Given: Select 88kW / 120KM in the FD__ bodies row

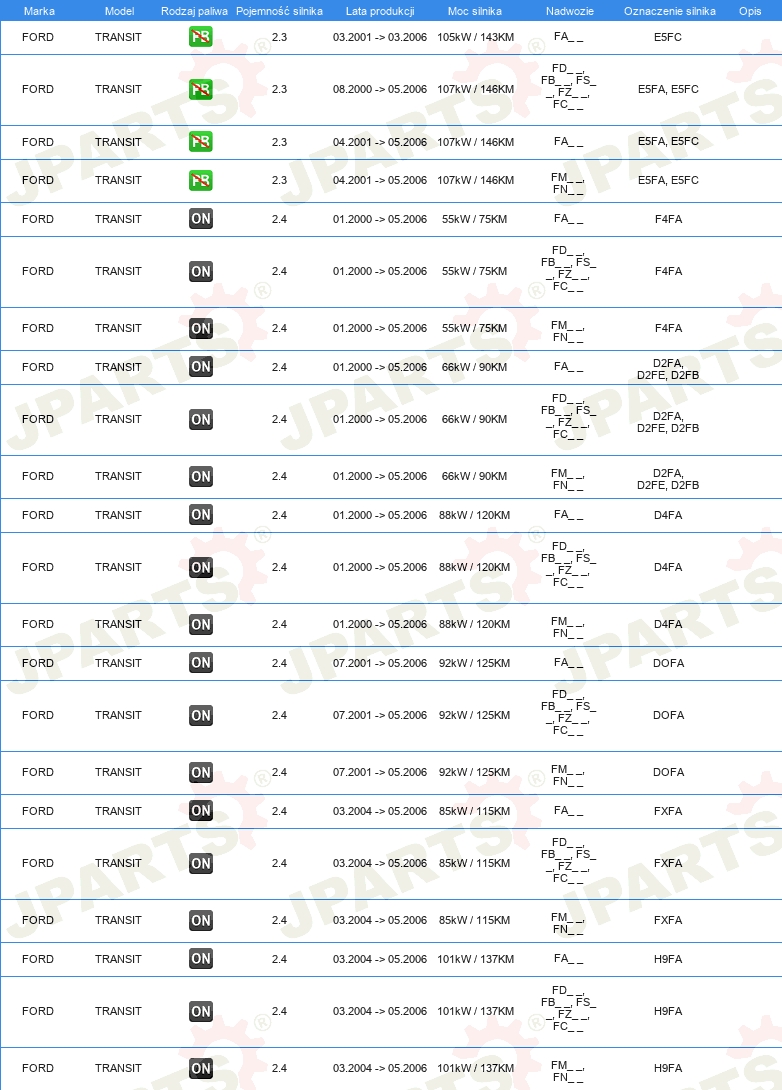Looking at the screenshot, I should 474,567.
